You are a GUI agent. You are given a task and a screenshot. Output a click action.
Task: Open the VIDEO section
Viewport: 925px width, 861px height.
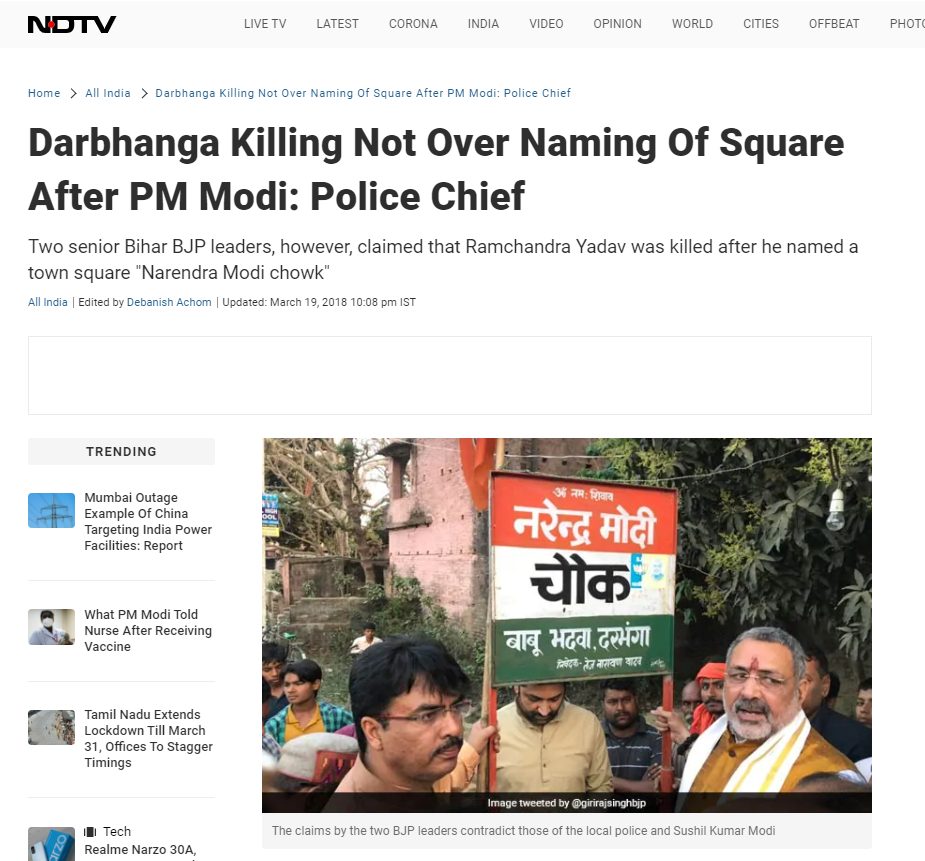546,24
